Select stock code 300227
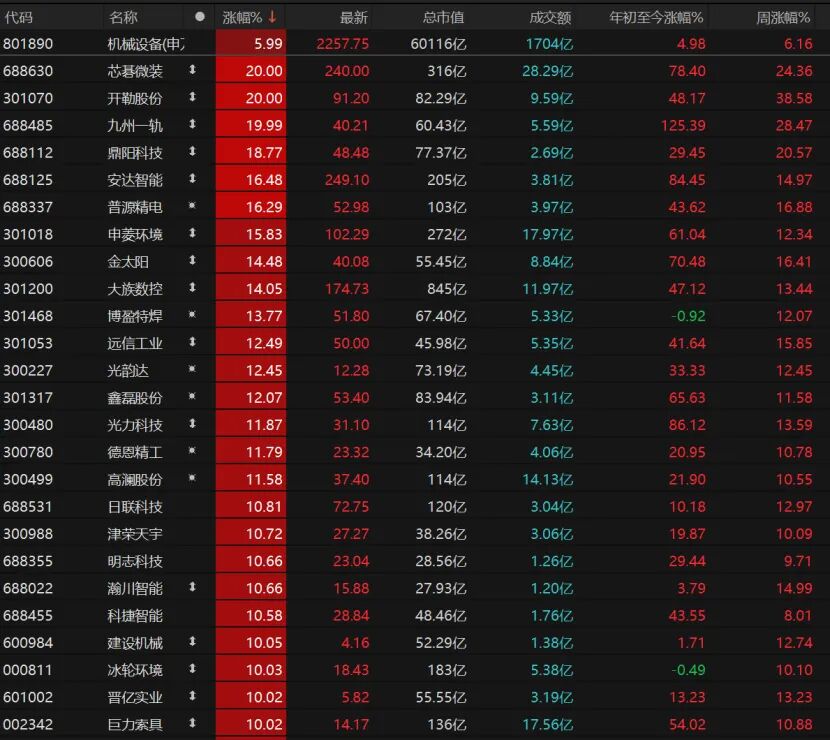This screenshot has width=830, height=740. click(28, 371)
